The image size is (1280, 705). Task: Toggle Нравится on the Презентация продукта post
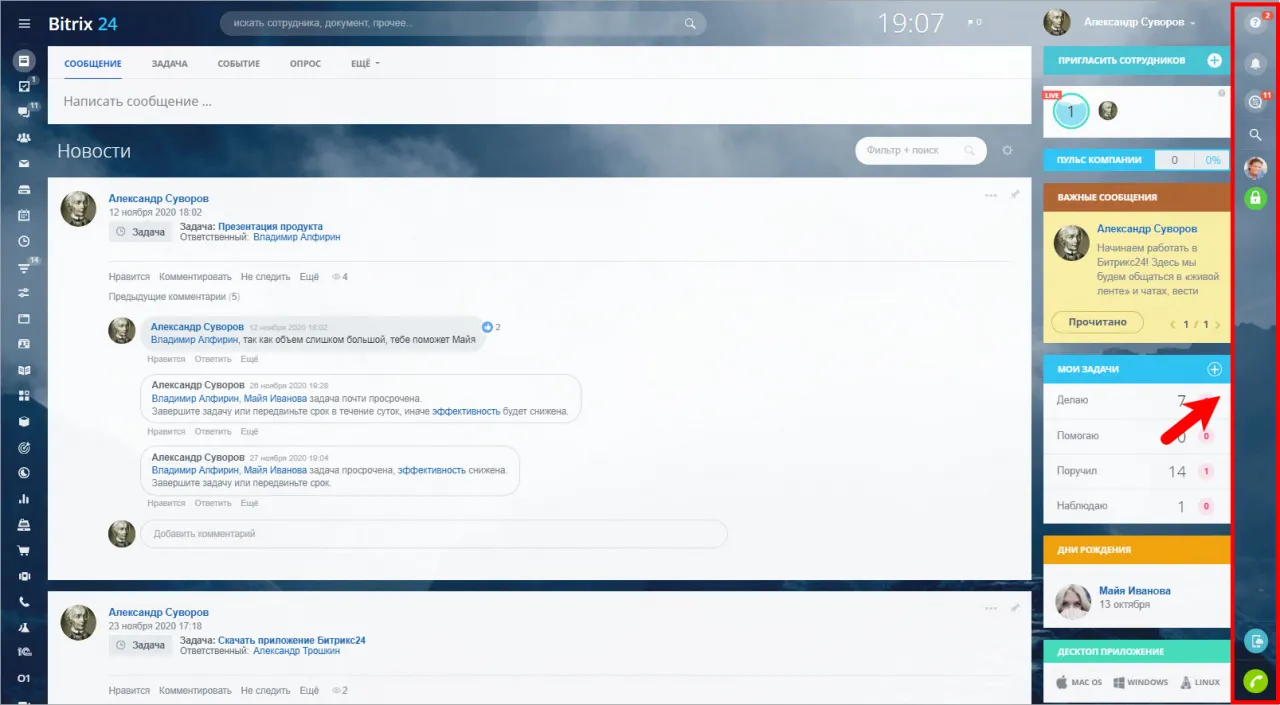[129, 277]
